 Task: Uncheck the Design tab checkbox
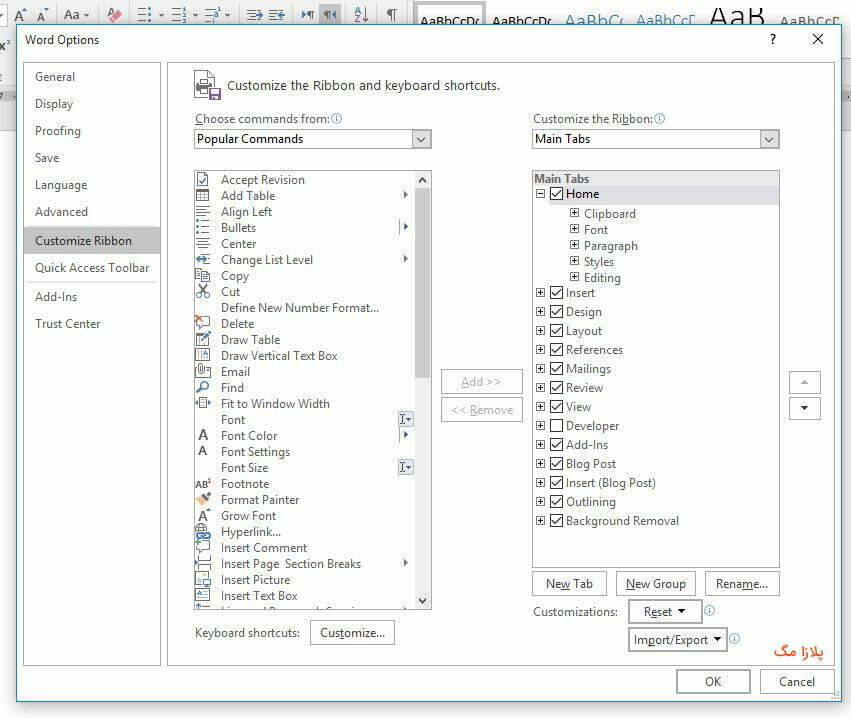point(556,312)
